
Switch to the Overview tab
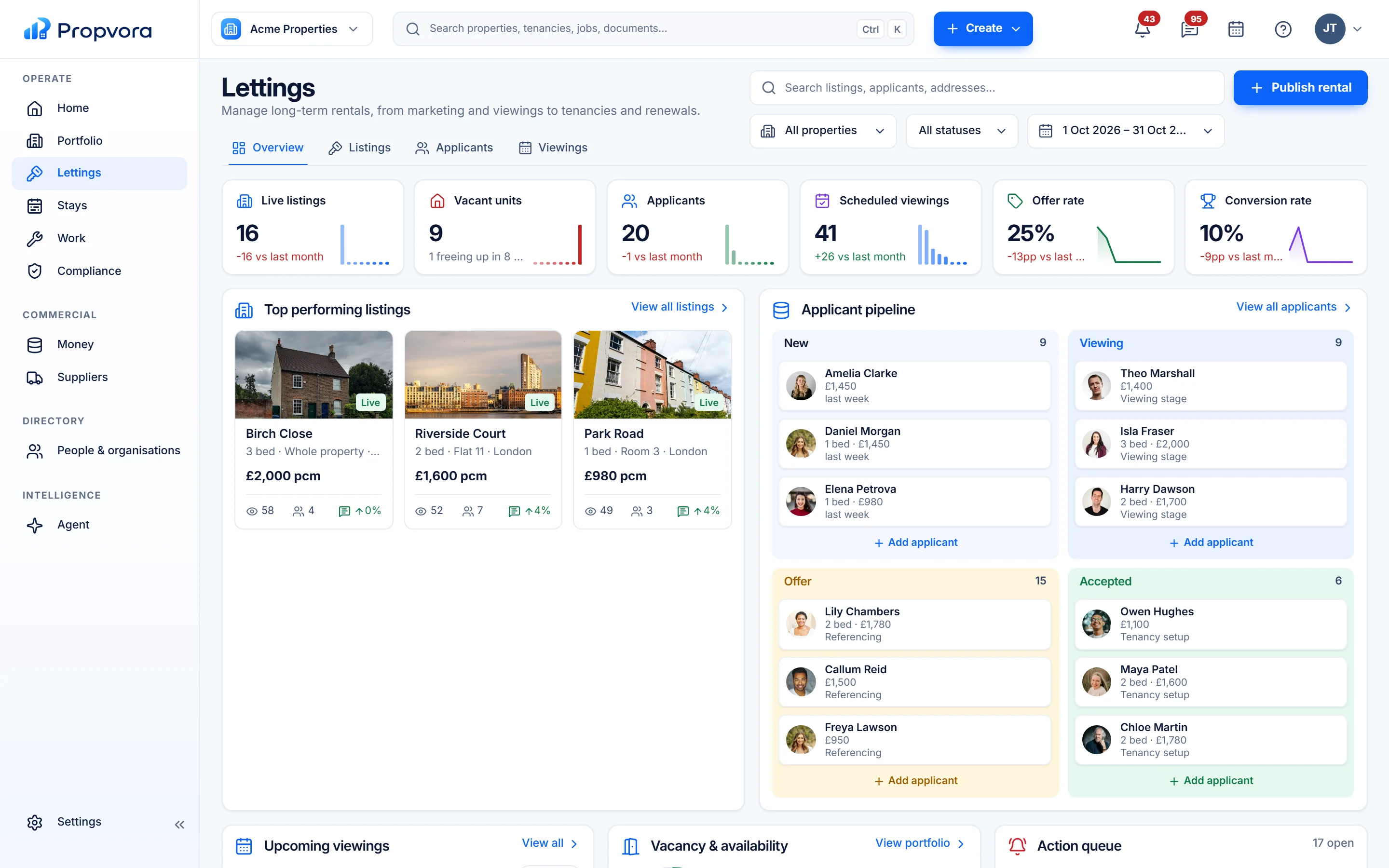click(268, 148)
